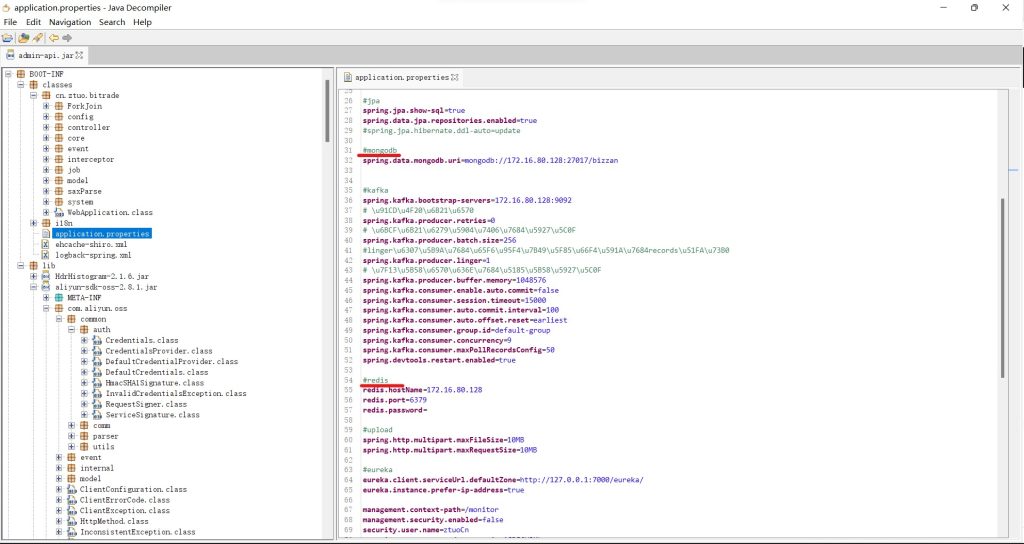Open the Navigation menu
The height and width of the screenshot is (544, 1024).
tap(70, 22)
